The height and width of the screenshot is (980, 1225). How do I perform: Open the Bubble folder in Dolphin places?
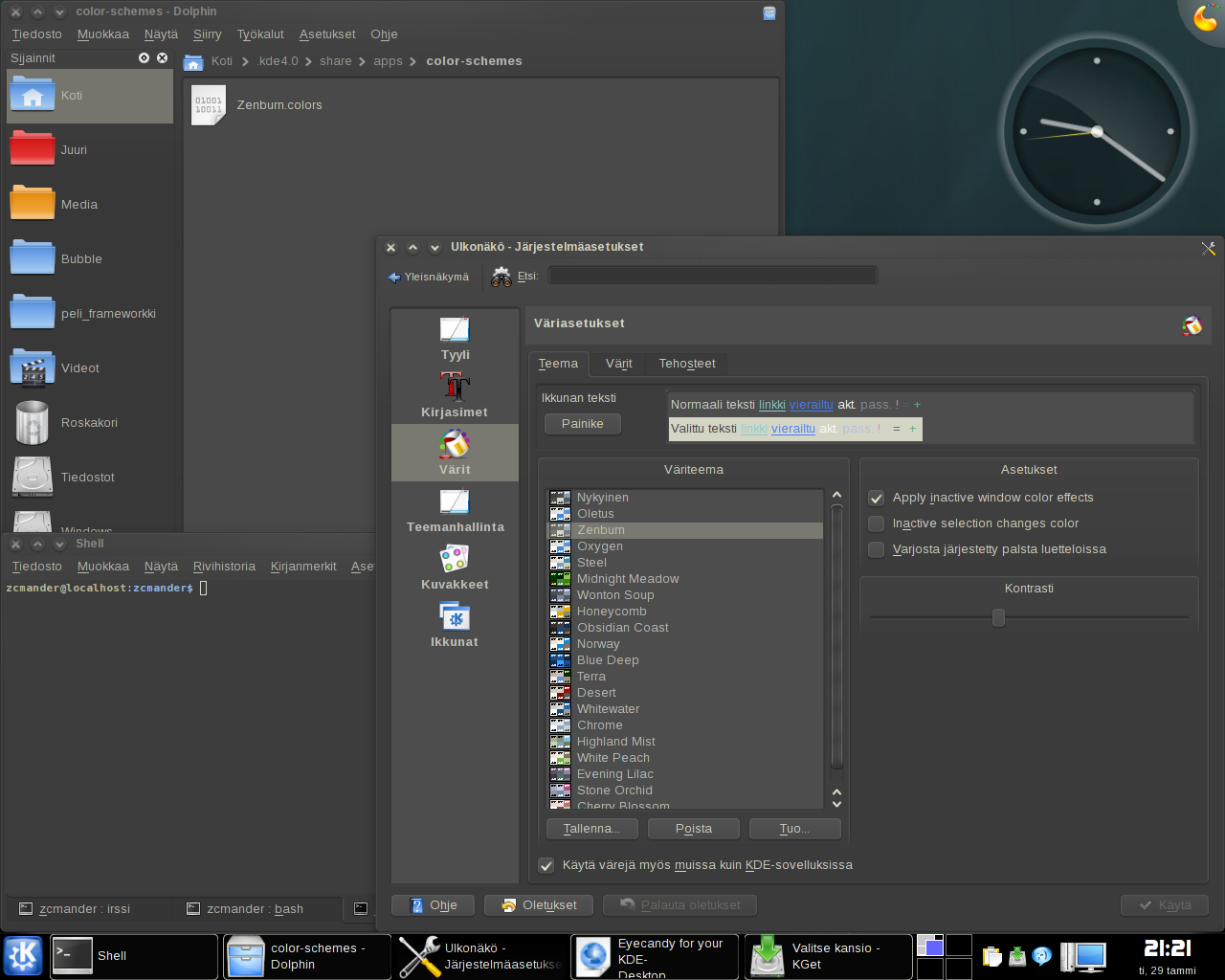(90, 259)
